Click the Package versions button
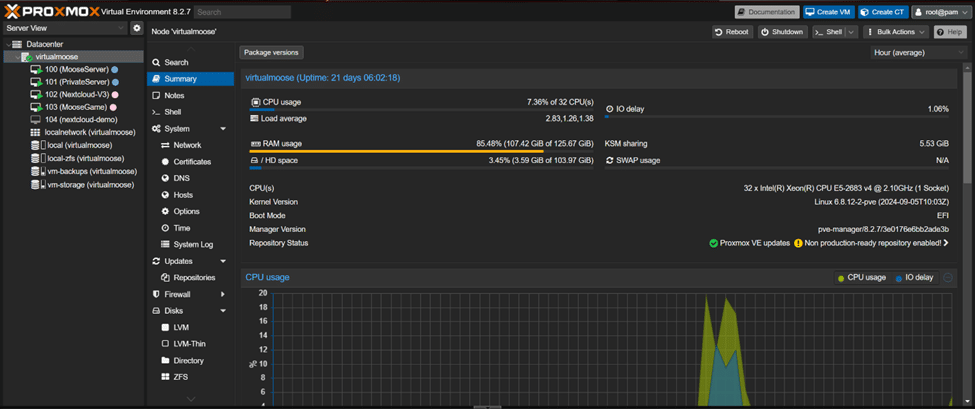The height and width of the screenshot is (409, 975). tap(271, 53)
